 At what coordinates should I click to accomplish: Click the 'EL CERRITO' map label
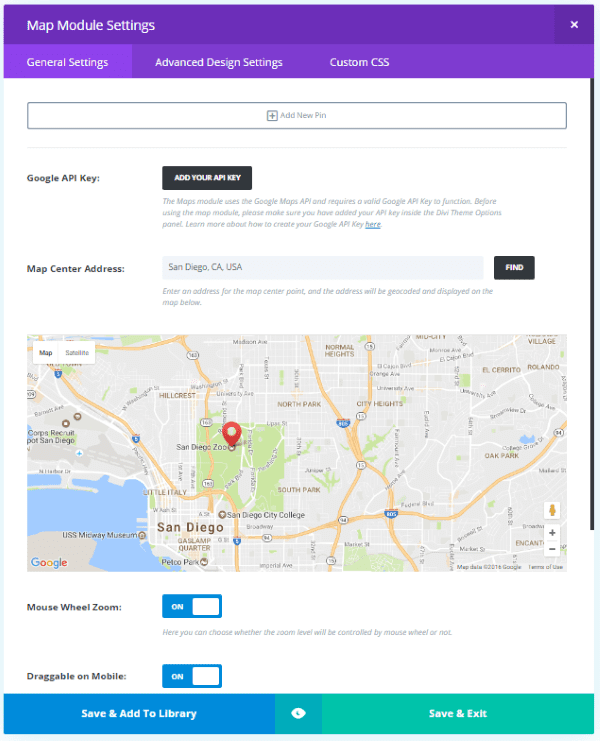[x=501, y=370]
